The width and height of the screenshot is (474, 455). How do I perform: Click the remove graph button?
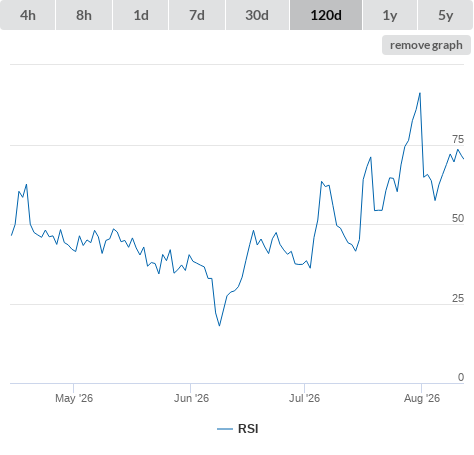click(426, 45)
